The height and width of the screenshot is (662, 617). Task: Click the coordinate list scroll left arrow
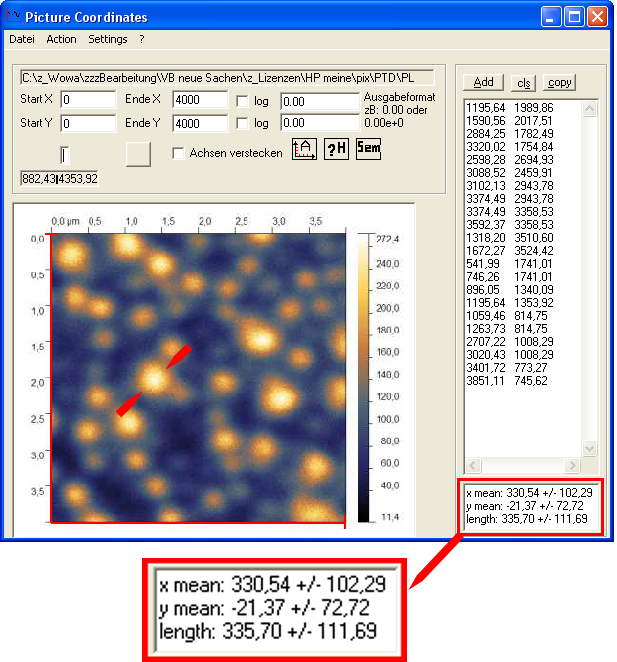pos(473,465)
